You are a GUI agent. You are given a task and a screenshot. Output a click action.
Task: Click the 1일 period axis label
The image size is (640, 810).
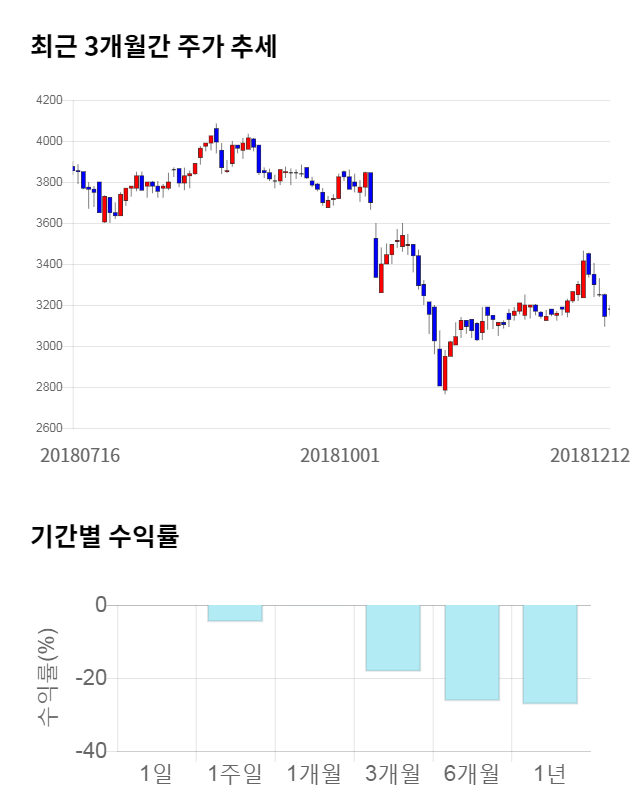point(156,772)
